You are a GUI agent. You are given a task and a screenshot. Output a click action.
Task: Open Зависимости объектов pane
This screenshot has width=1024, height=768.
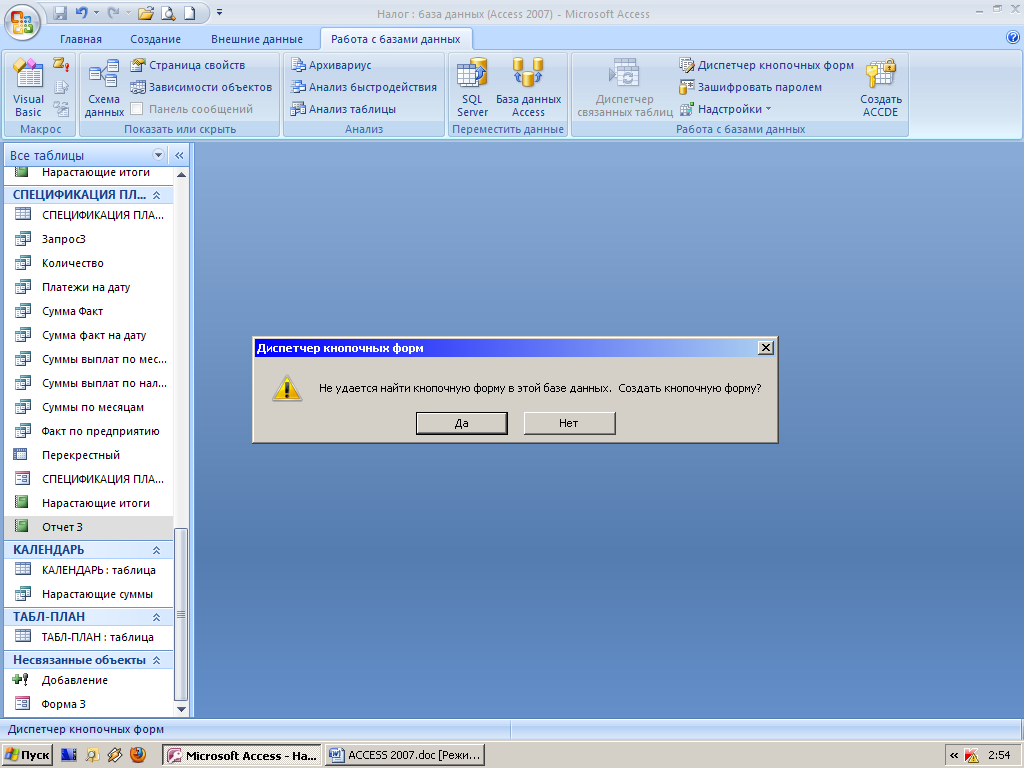[200, 87]
